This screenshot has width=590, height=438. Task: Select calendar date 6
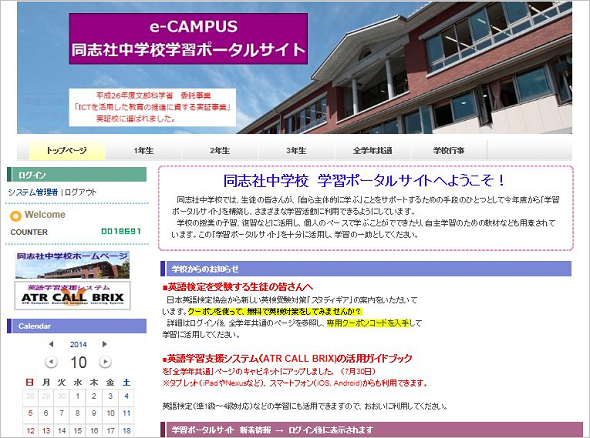[x=46, y=413]
